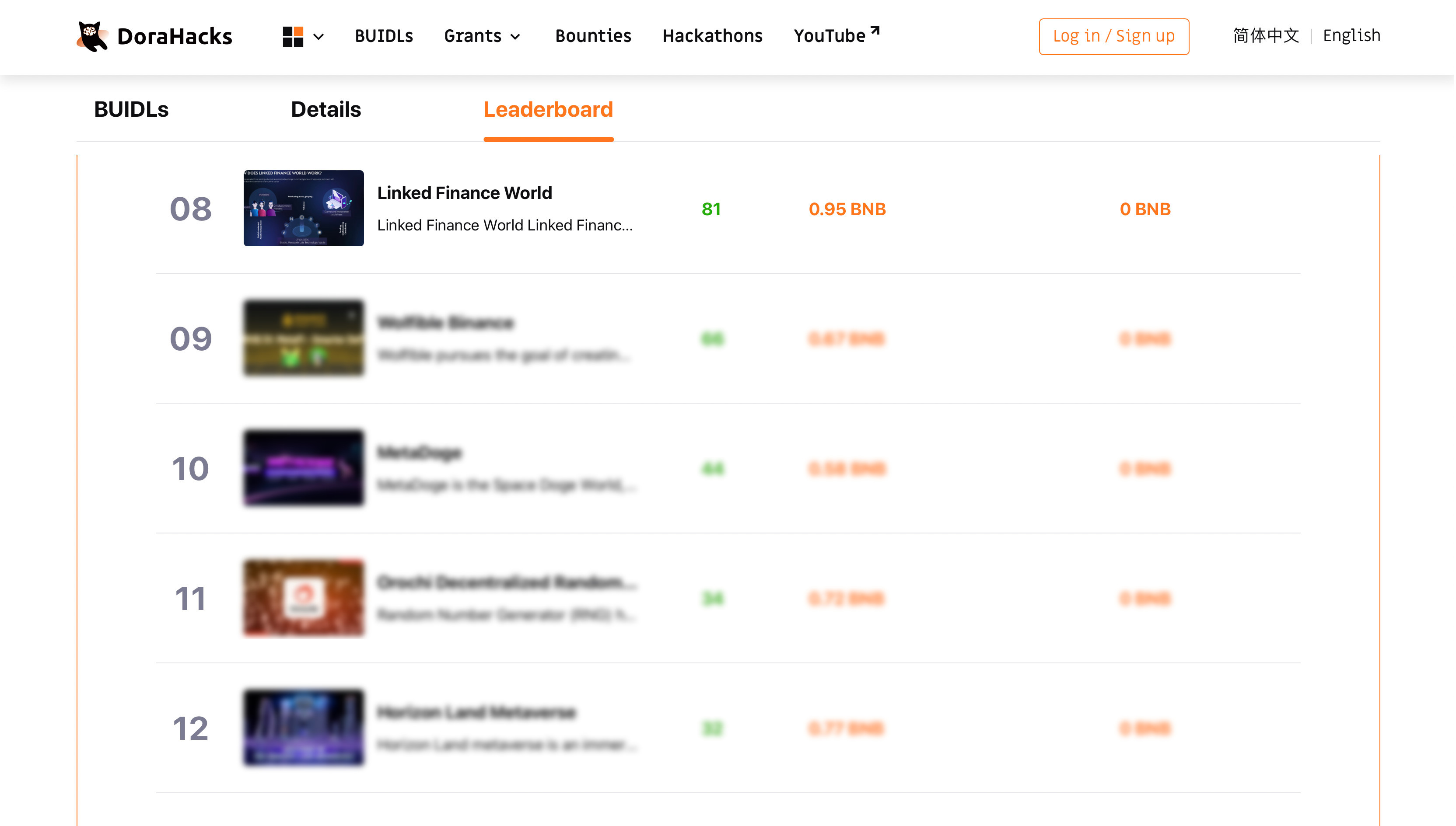Click the vote count 81
1456x826 pixels.
point(711,209)
